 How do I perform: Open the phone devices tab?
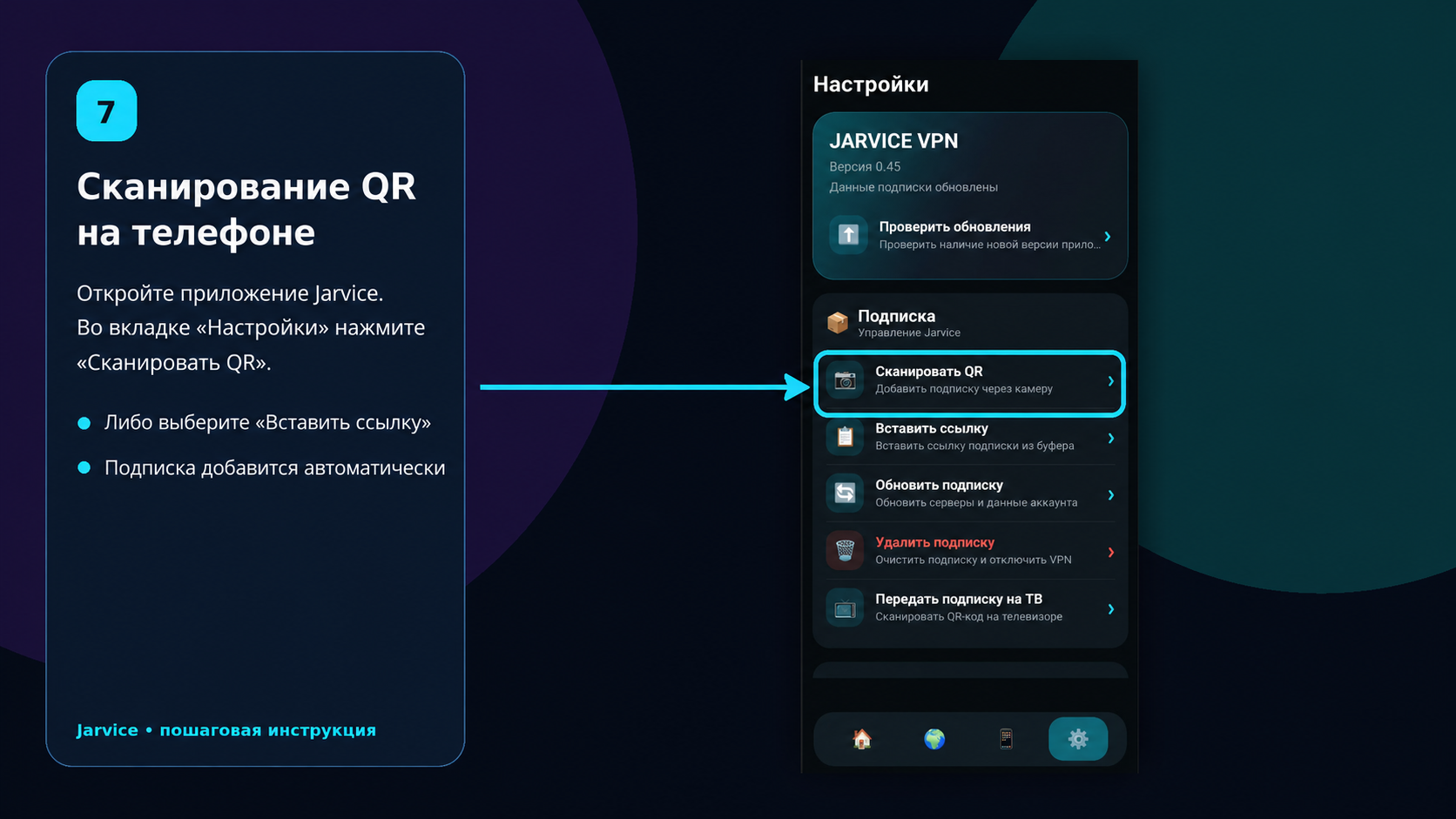pos(1006,739)
